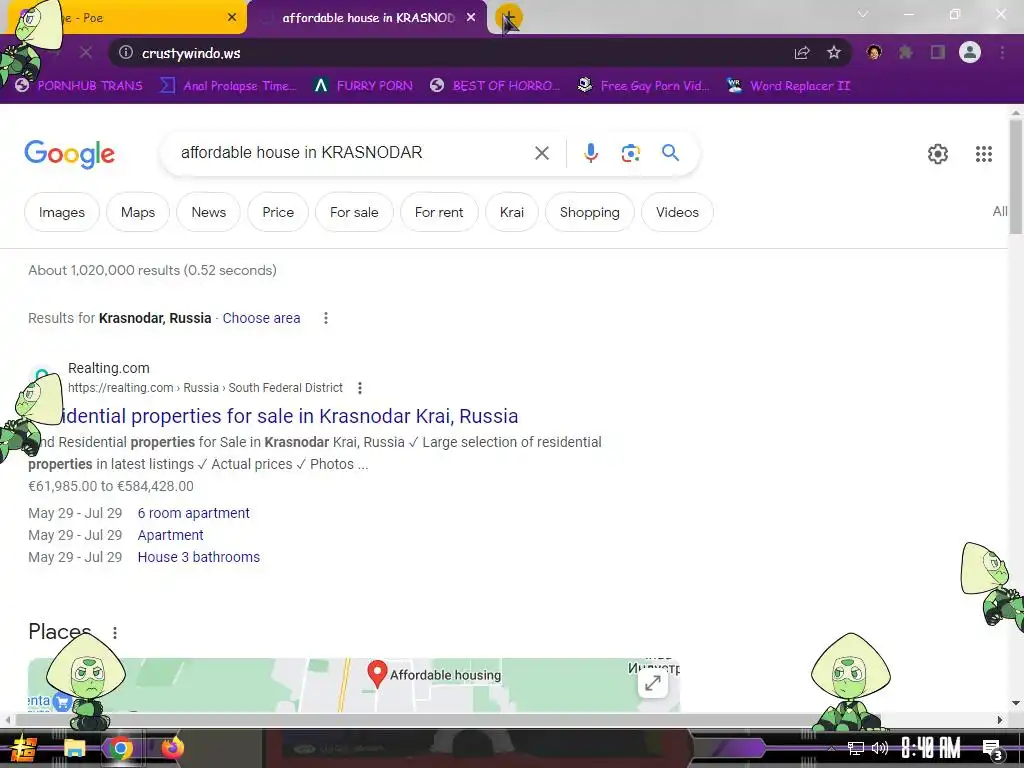Click the Choose area link

point(261,318)
